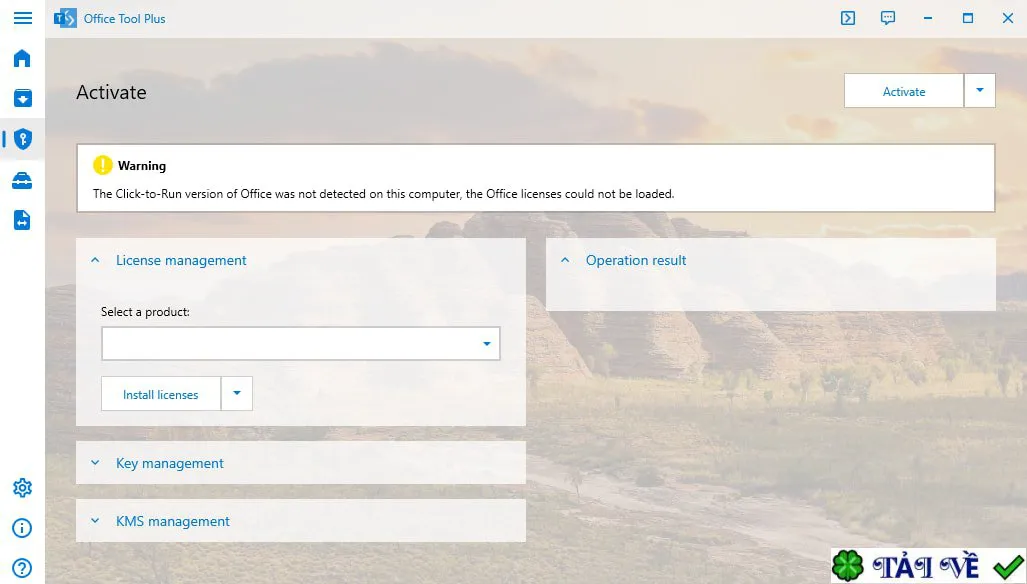Open the Help question mark icon
The image size is (1027, 584).
(x=22, y=568)
